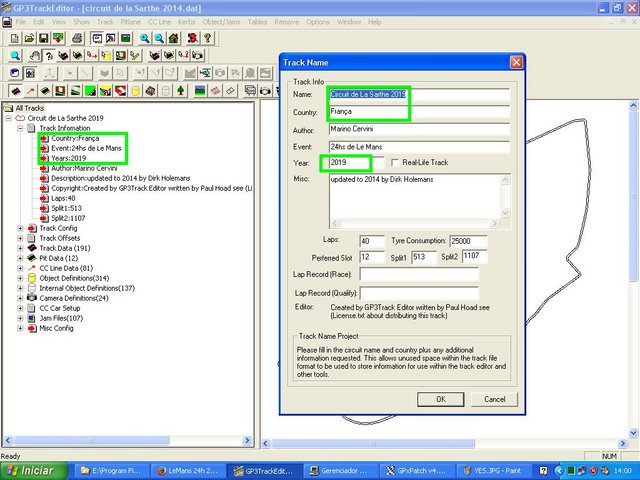This screenshot has width=640, height=480.
Task: Click the Save floppy disk icon
Action: tap(44, 38)
